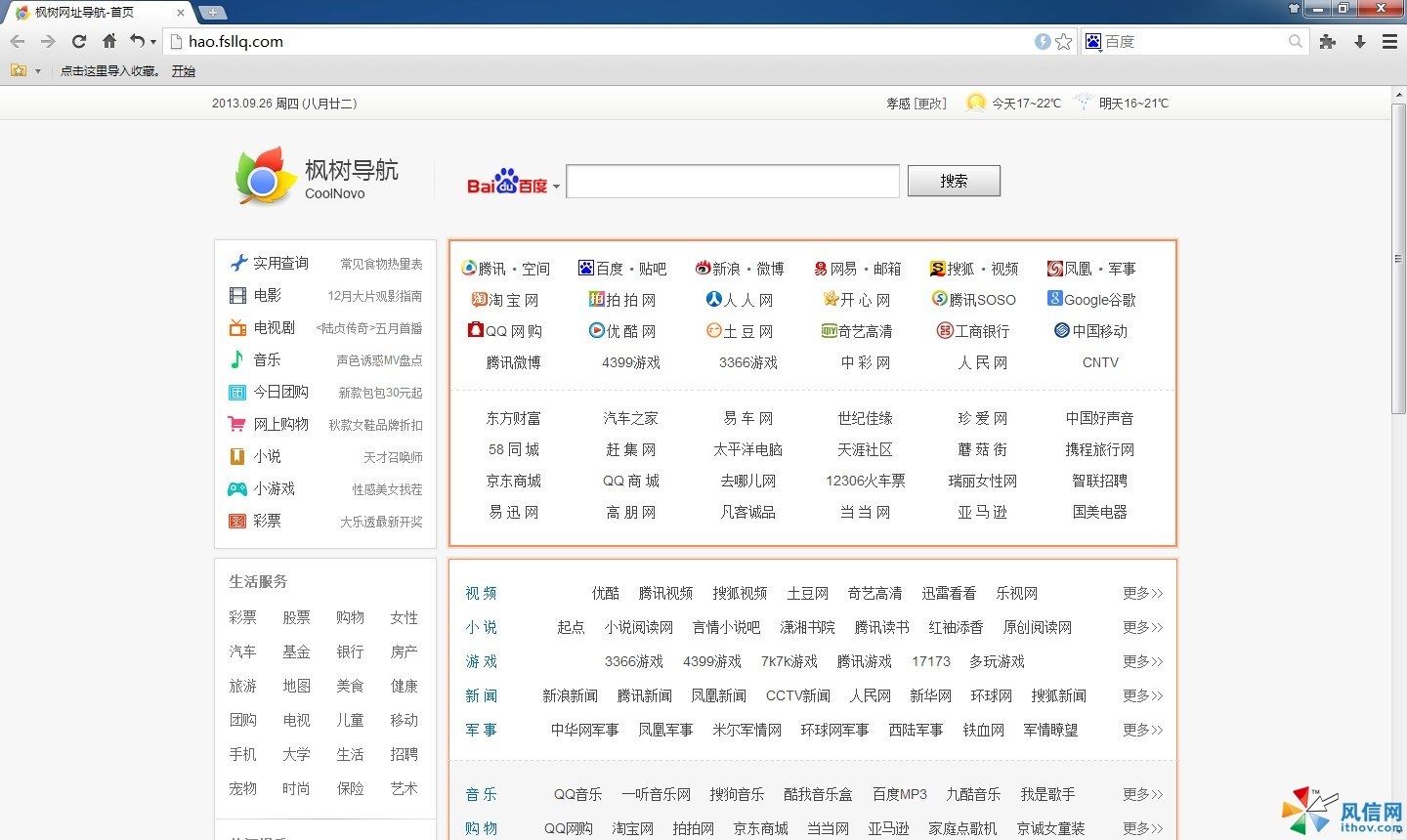Open the 人人网 link
Screen dimensions: 1407x840
click(x=740, y=300)
